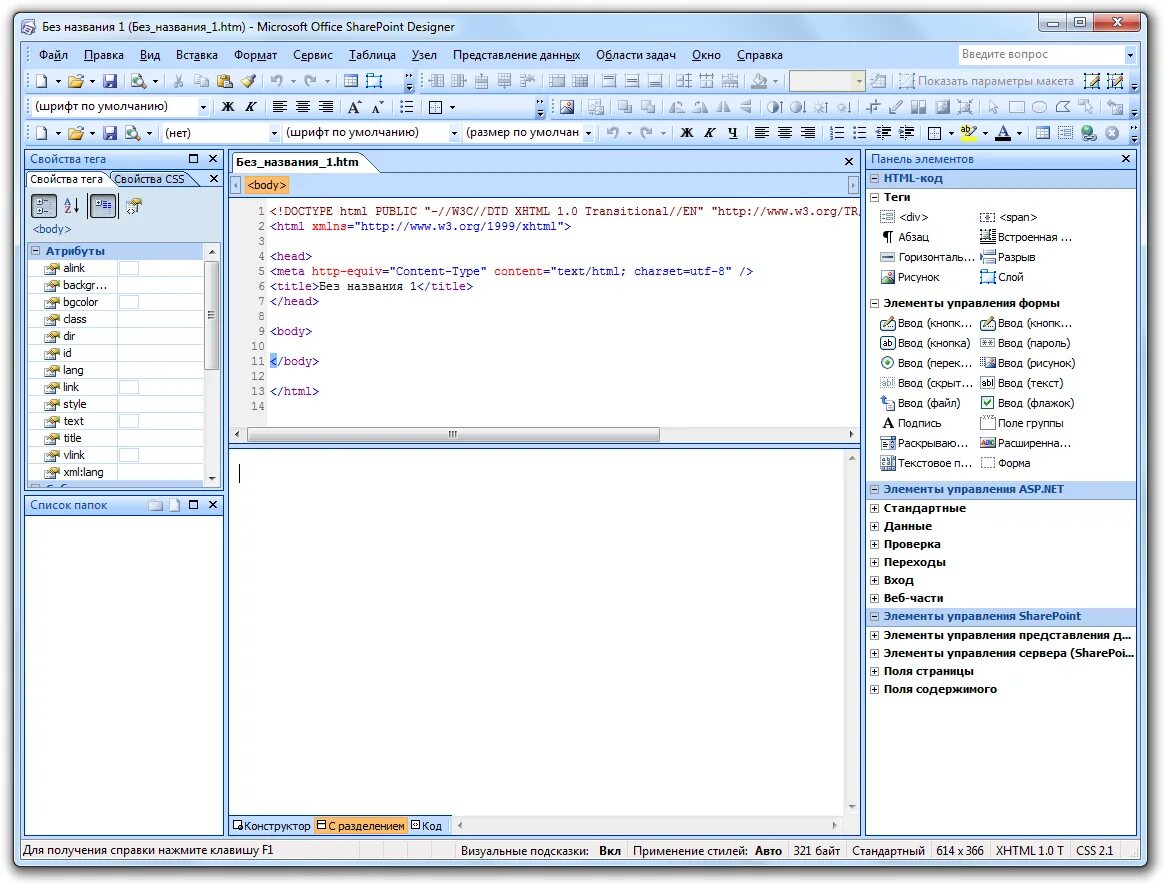Sort tag properties alphabetically
Screen dimensions: 1166x886
point(72,206)
